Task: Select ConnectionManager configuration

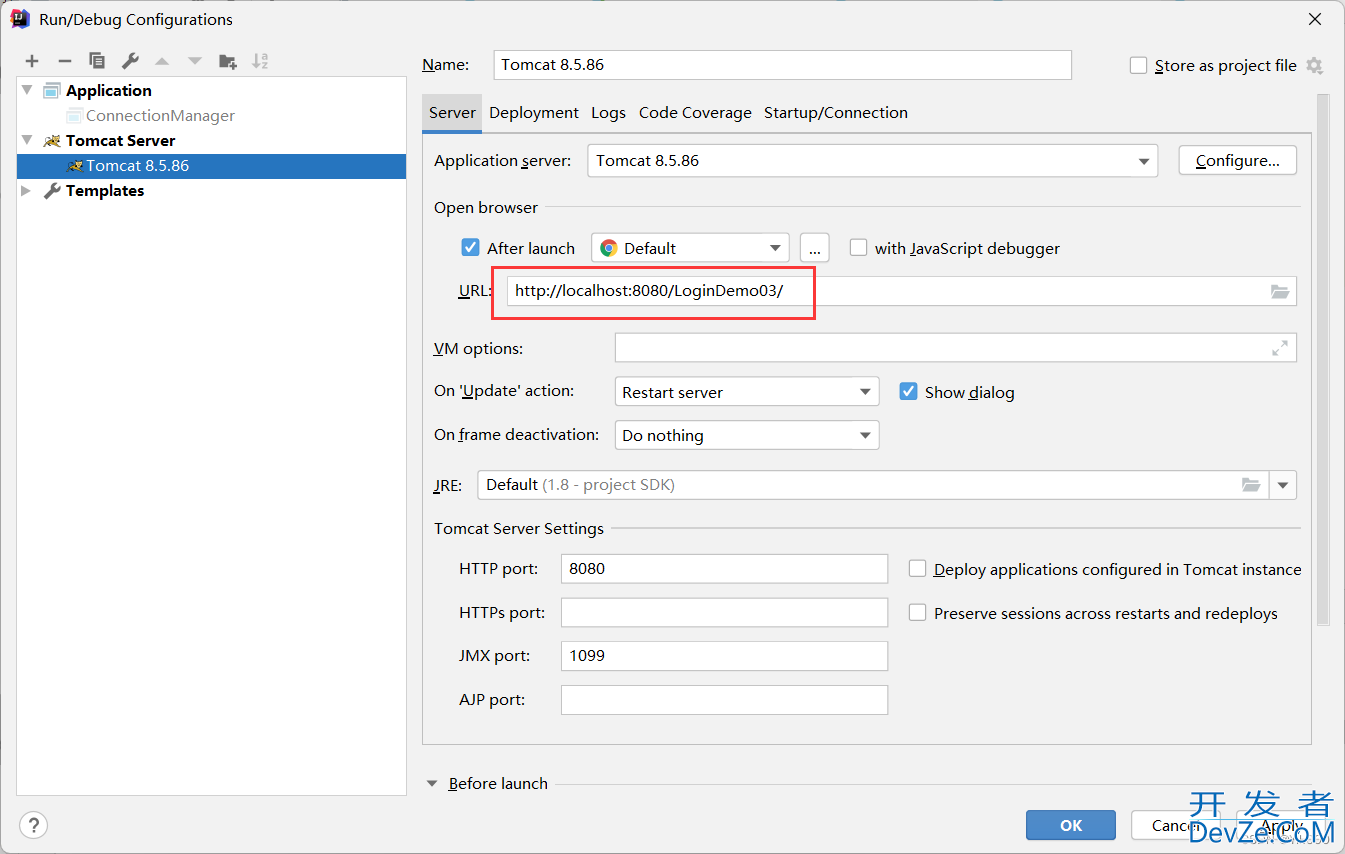Action: click(x=160, y=116)
